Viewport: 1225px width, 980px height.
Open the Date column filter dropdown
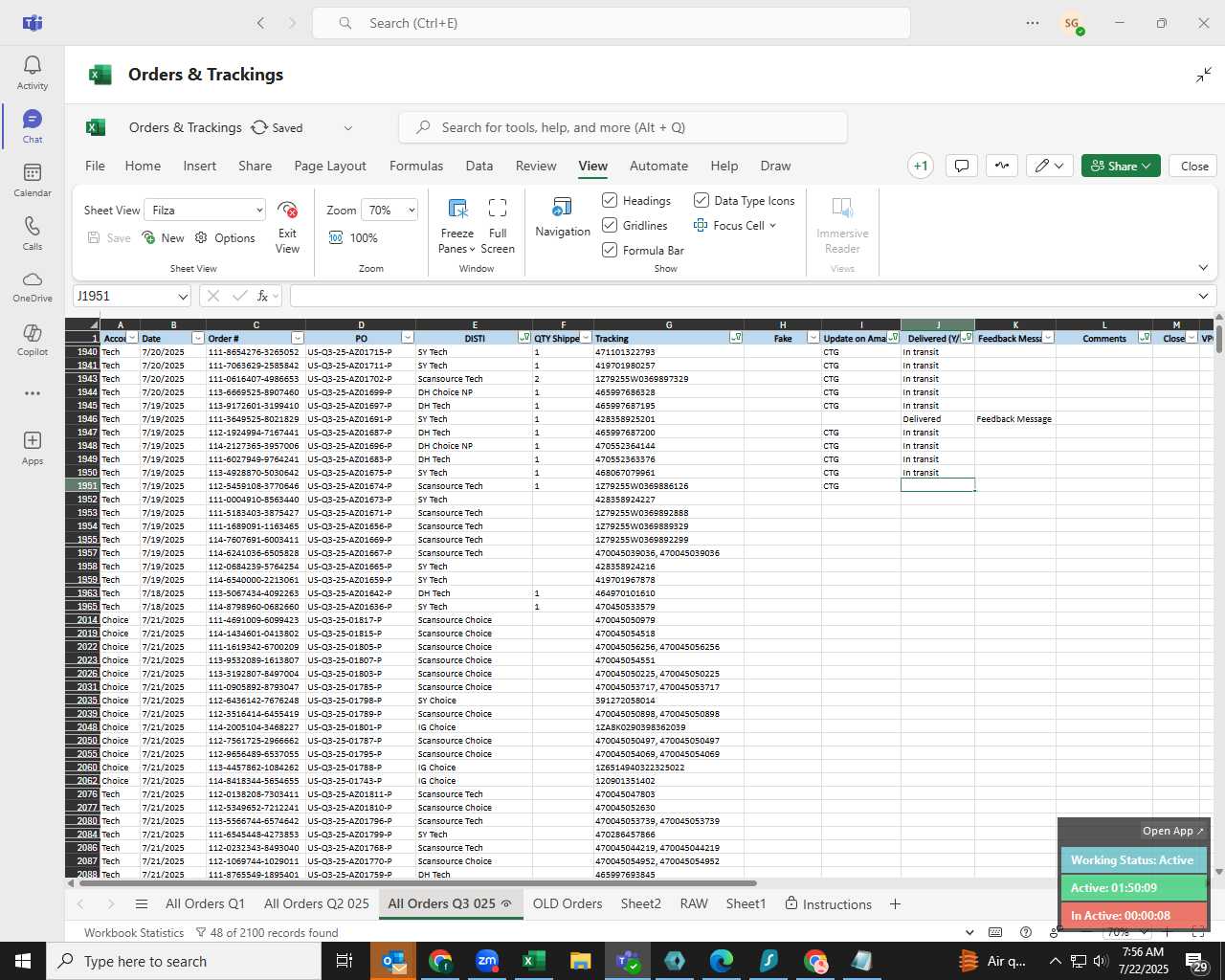(198, 338)
